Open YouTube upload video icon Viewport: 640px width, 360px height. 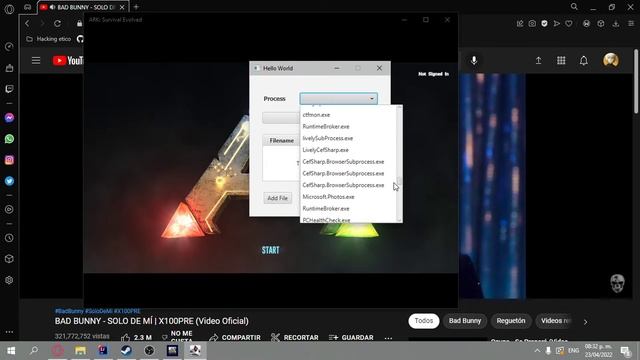pos(538,60)
